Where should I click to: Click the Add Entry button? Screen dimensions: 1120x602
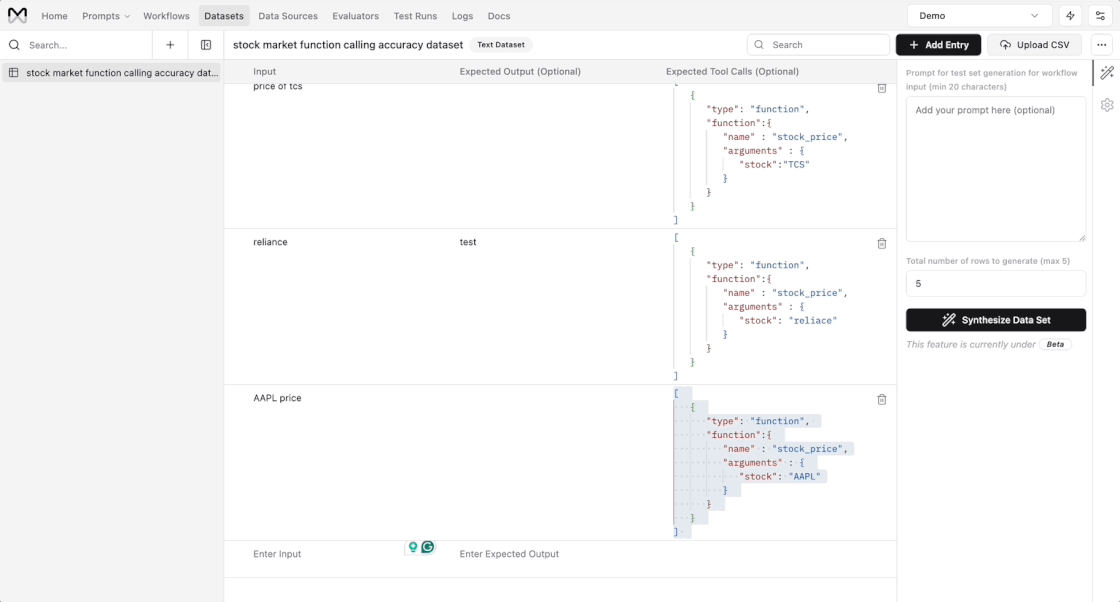tap(939, 45)
